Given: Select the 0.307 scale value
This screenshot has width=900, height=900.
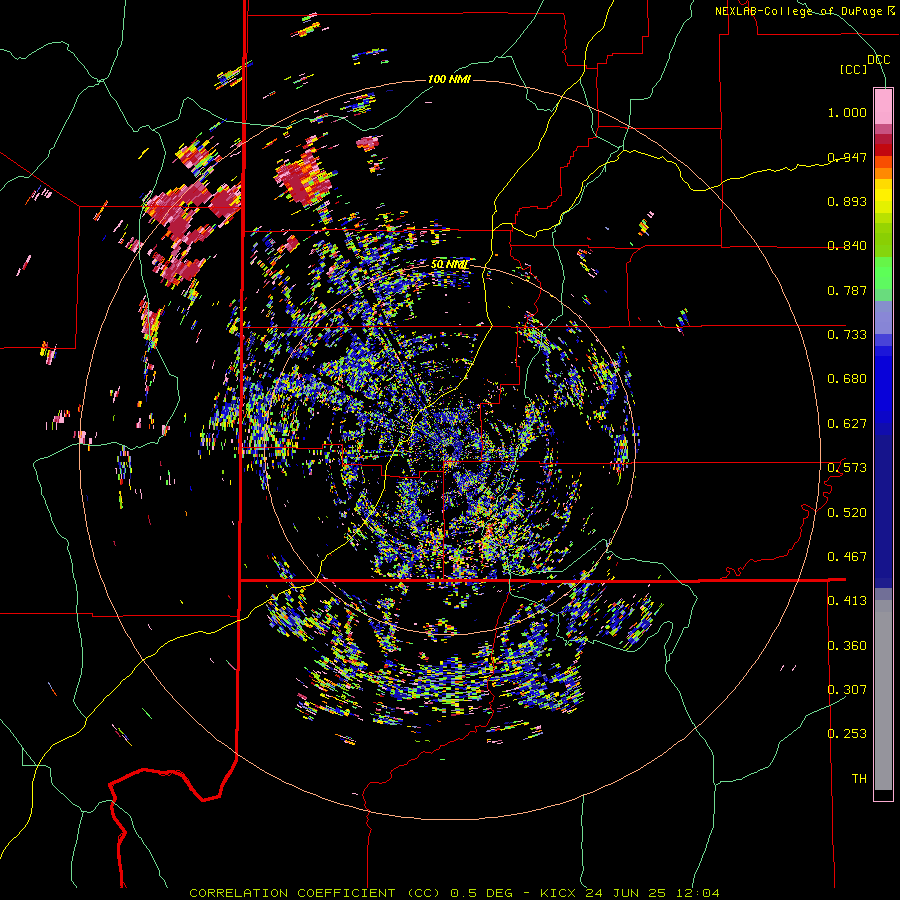Looking at the screenshot, I should (x=847, y=689).
